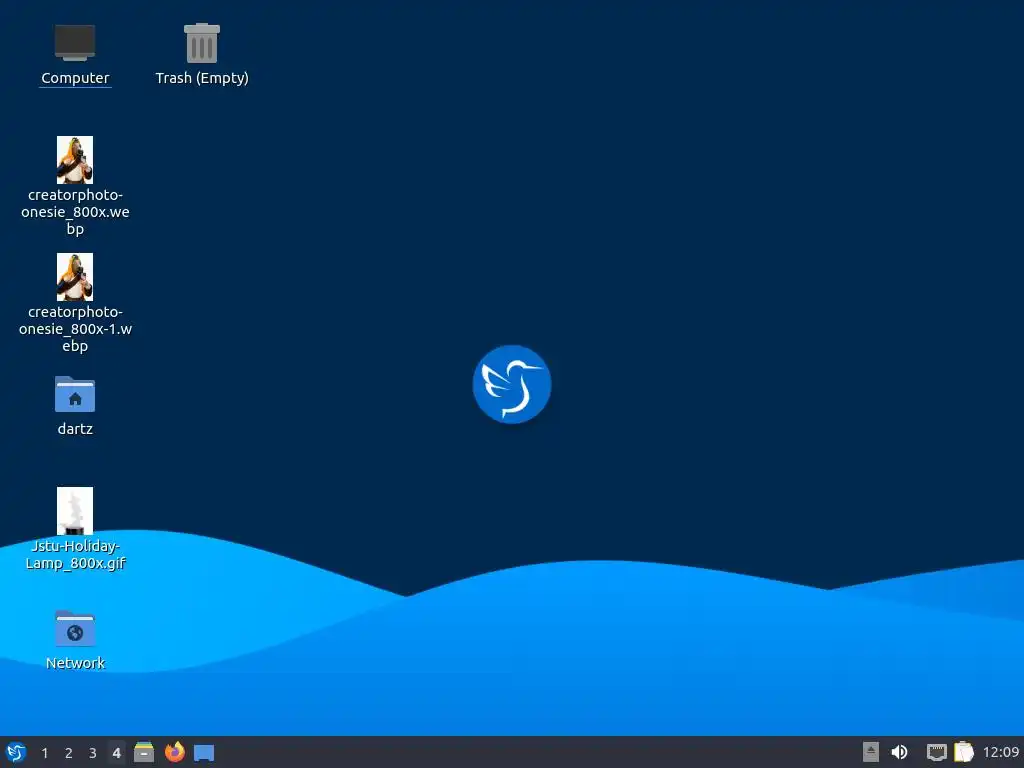Click the "Trash (Empty)" label text

(202, 78)
